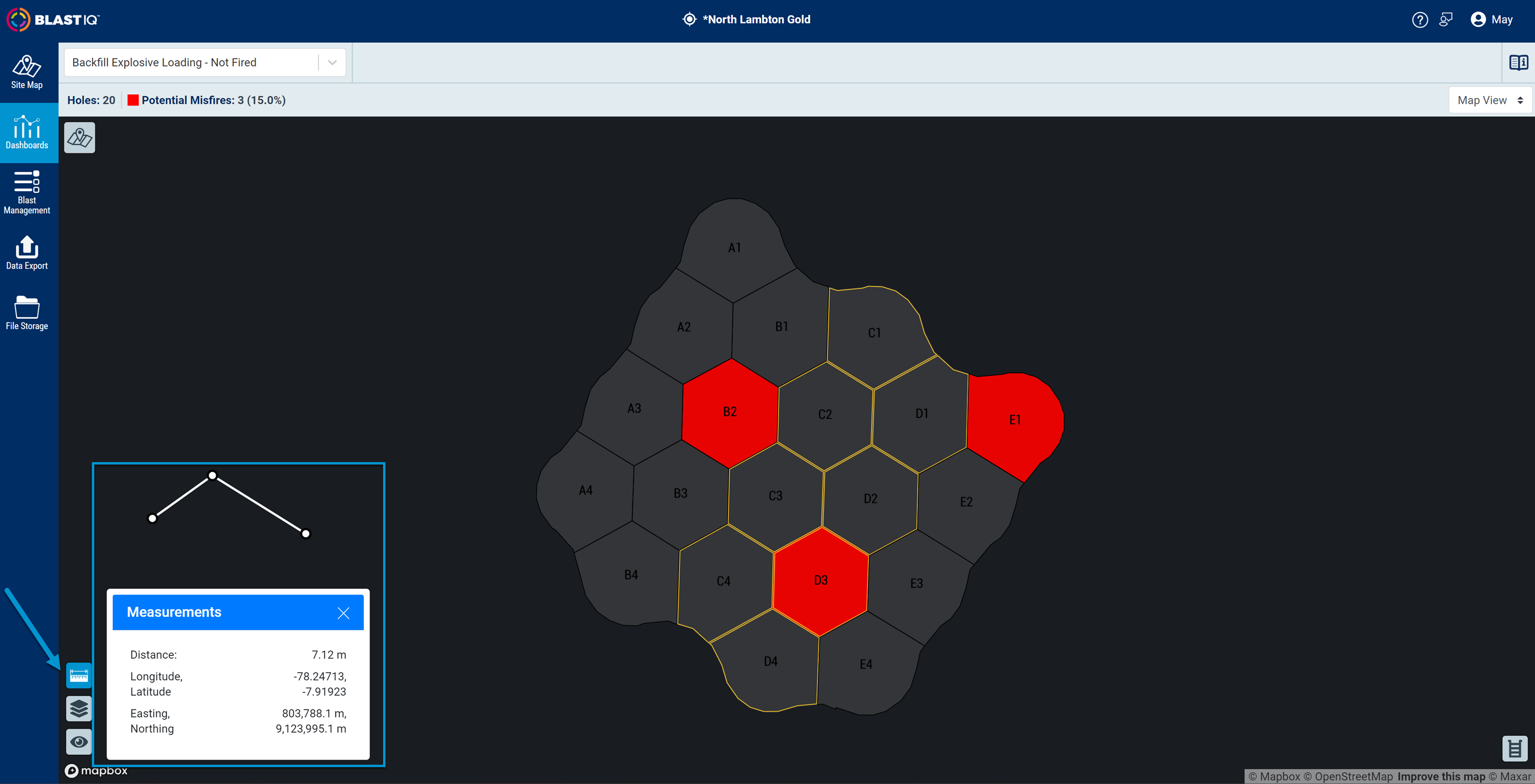
Task: Select hole C3 polygon
Action: pos(775,496)
